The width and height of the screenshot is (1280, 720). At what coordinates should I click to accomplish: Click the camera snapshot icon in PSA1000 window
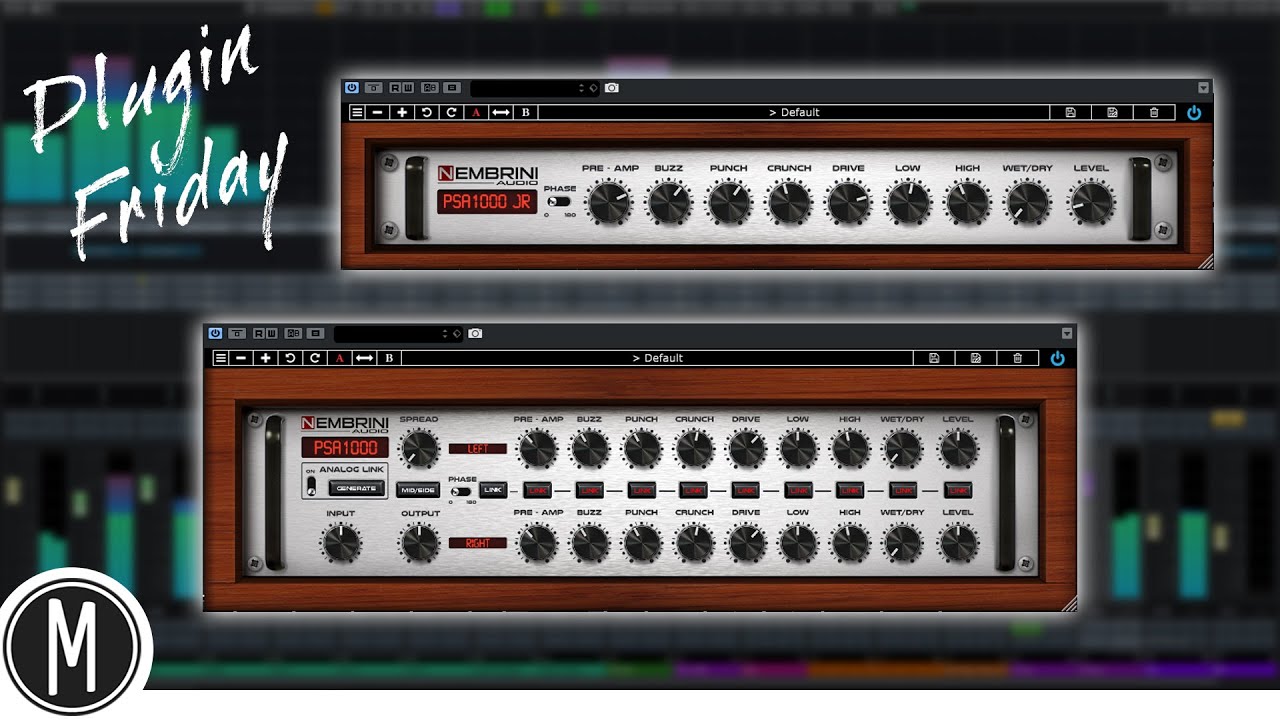click(x=476, y=333)
